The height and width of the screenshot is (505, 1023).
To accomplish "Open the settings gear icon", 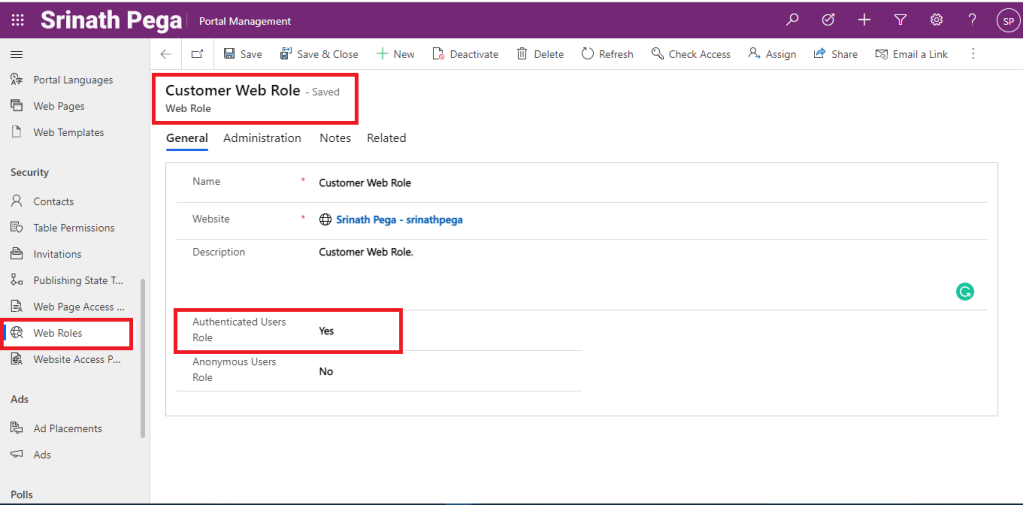I will pos(936,20).
